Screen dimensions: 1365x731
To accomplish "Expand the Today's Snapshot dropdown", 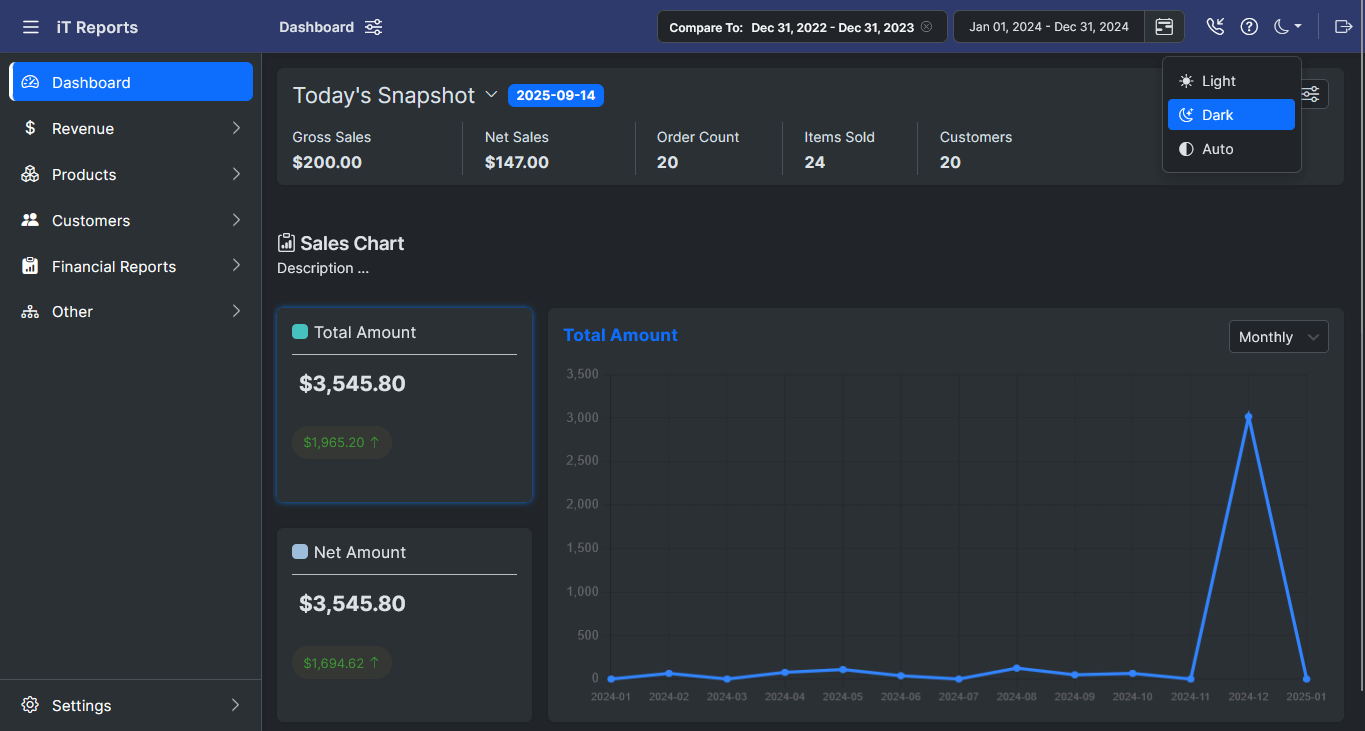I will pos(491,95).
